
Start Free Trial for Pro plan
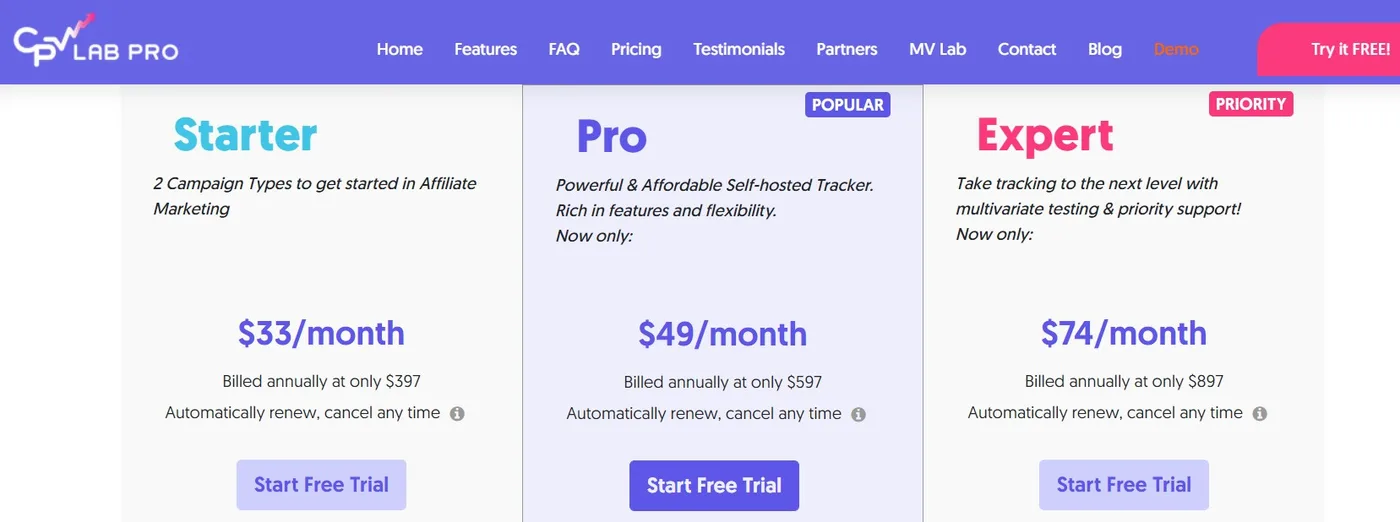[x=714, y=486]
